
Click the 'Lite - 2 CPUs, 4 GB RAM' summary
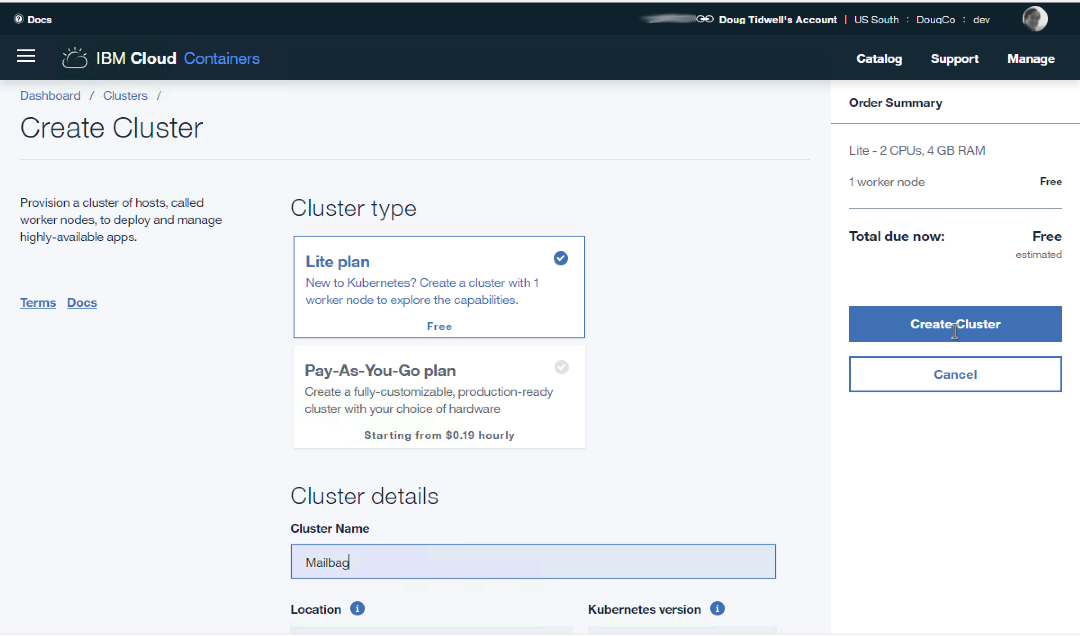[917, 150]
